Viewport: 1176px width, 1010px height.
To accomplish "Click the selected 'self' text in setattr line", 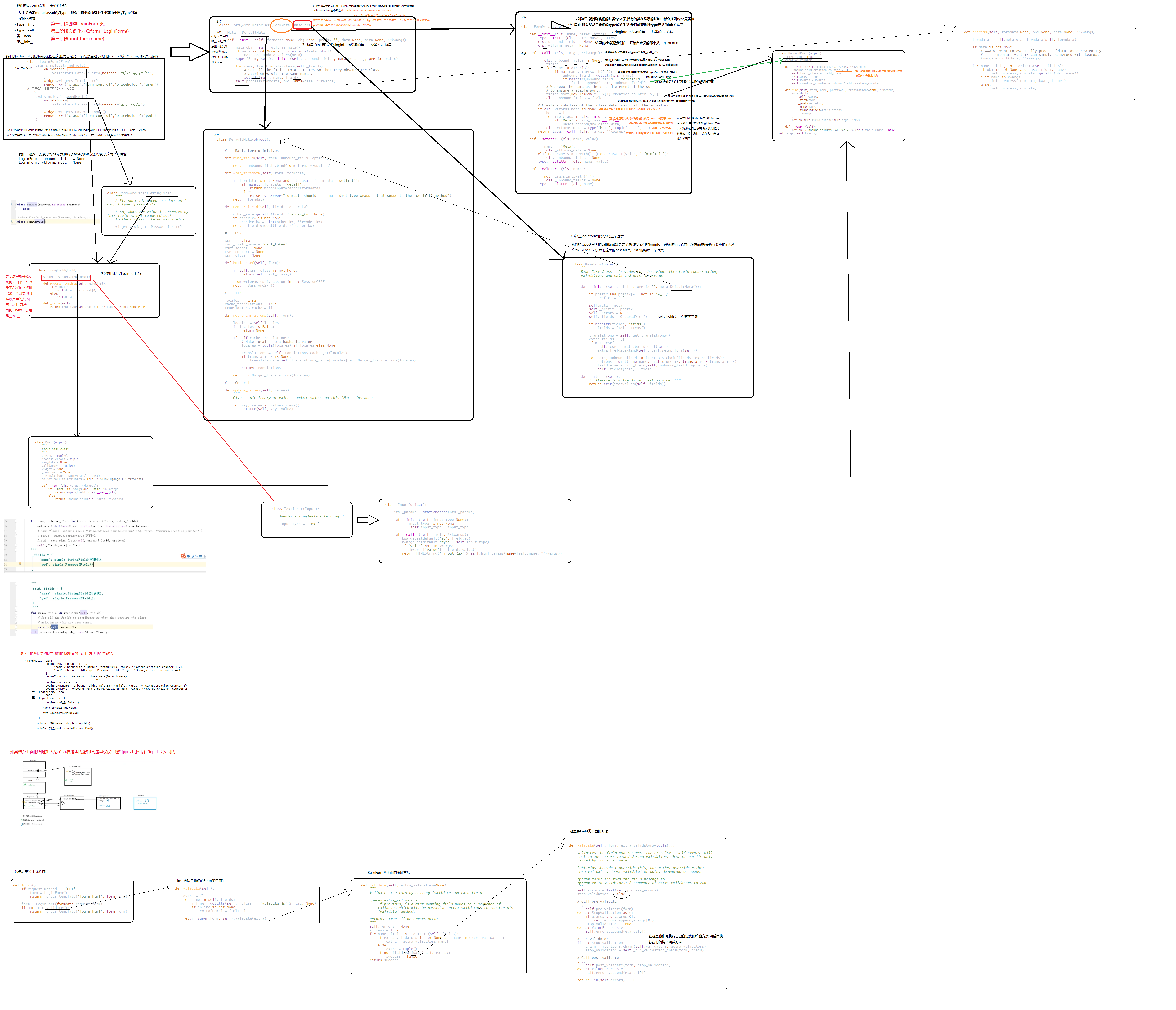I will coord(54,627).
